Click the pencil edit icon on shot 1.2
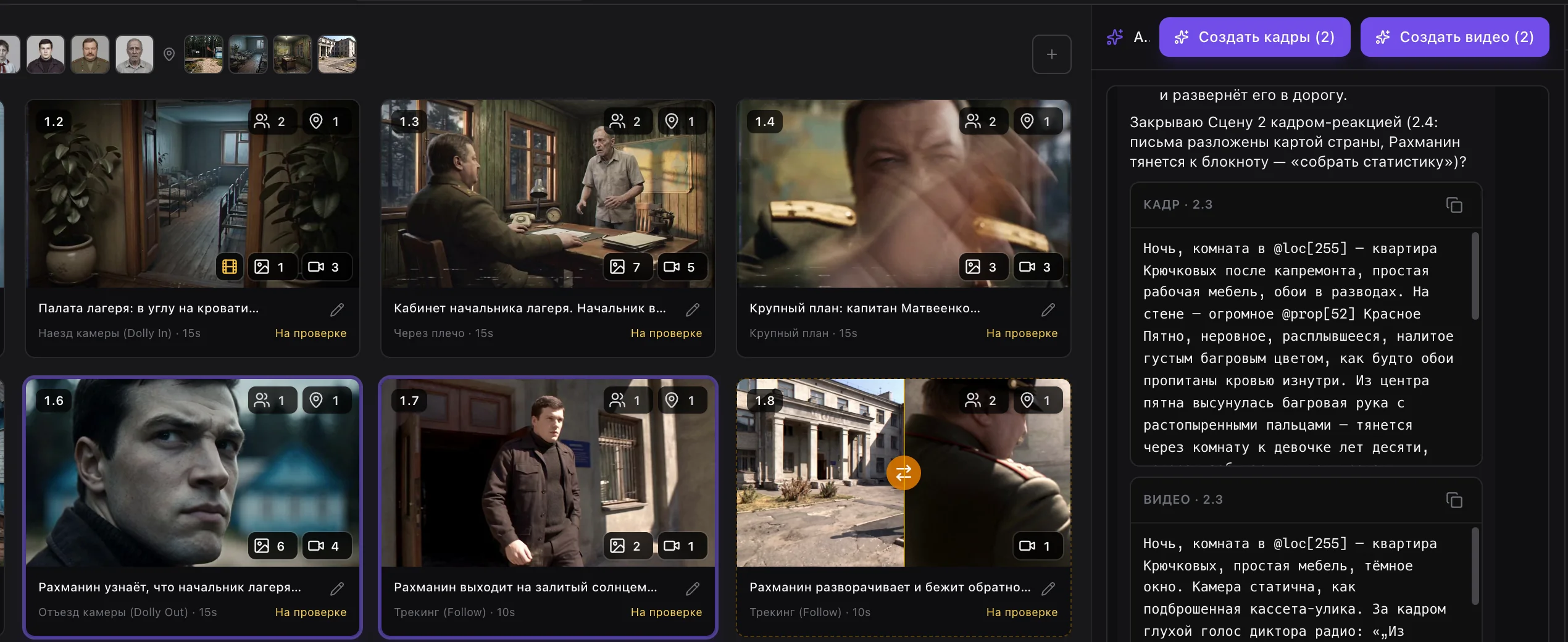 (337, 310)
